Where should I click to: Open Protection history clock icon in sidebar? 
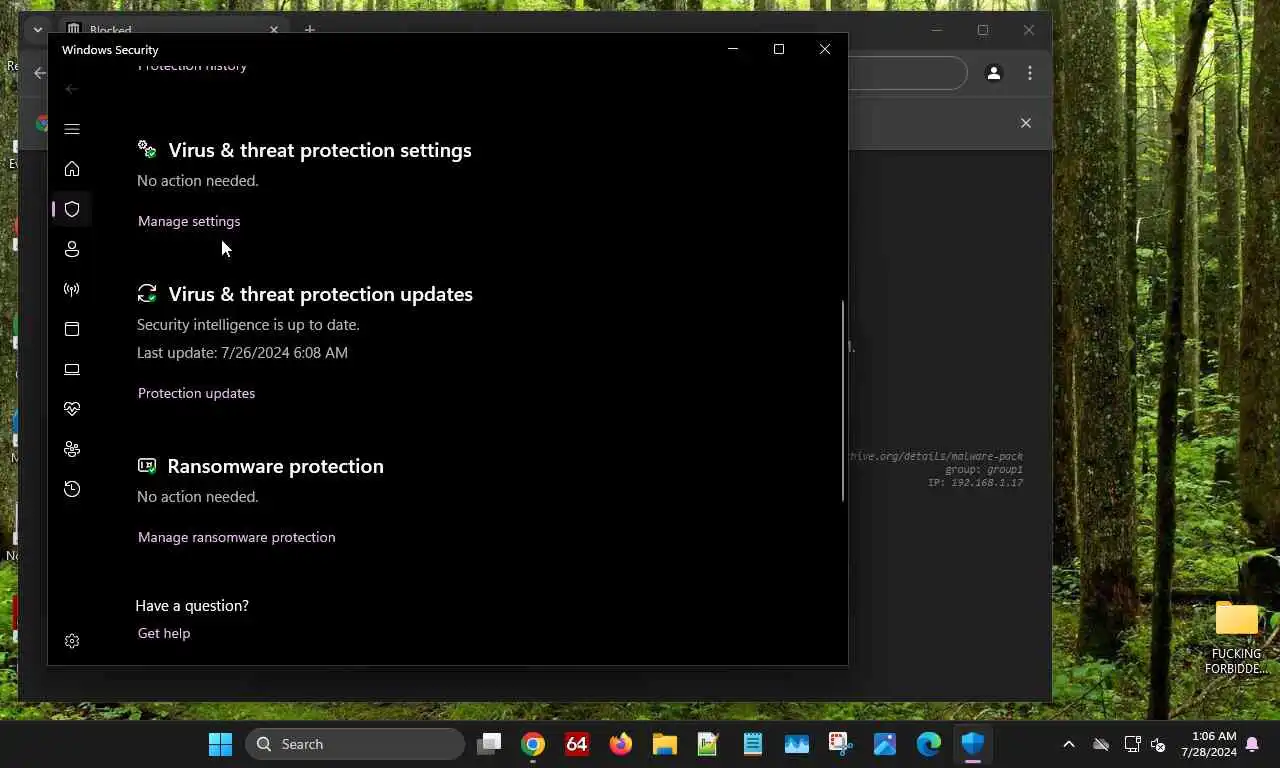pyautogui.click(x=72, y=489)
